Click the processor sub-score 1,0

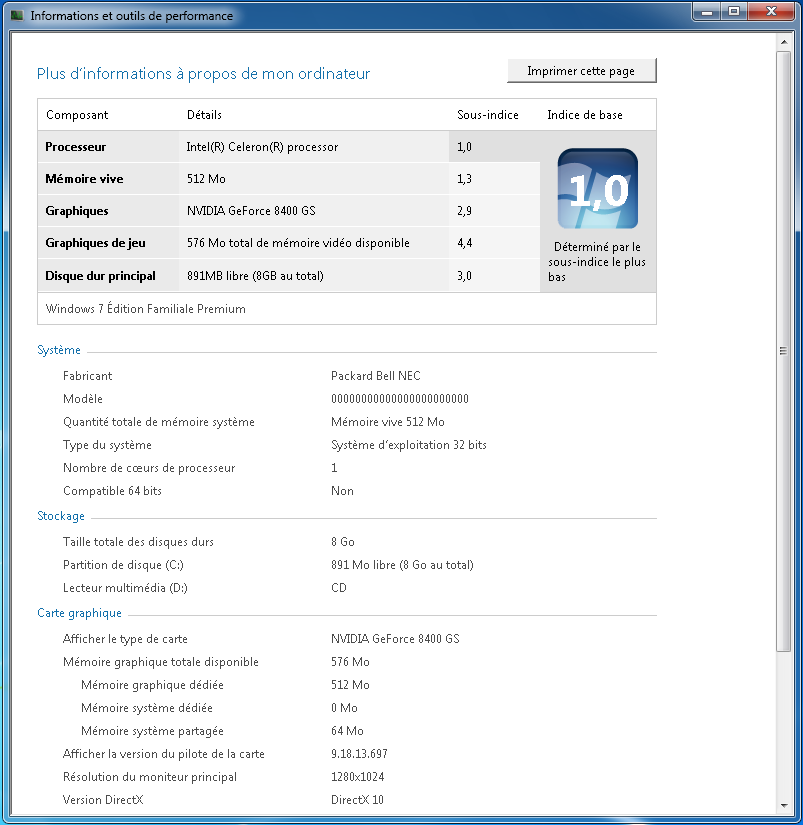pos(464,147)
